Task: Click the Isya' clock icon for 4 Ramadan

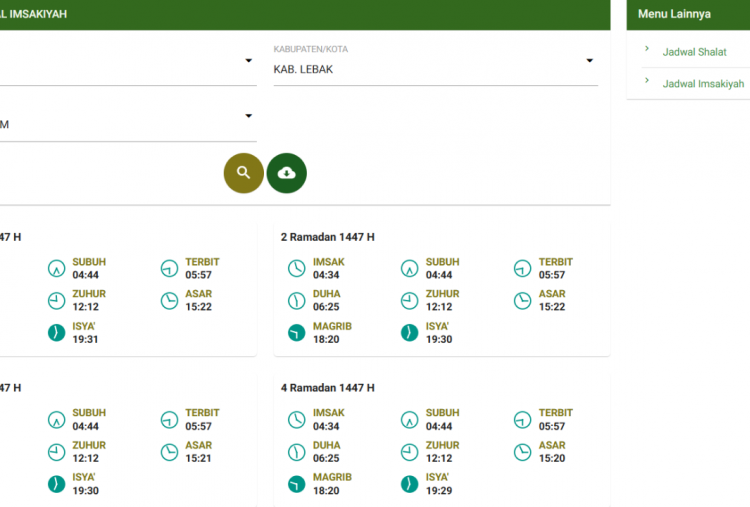Action: (x=409, y=483)
